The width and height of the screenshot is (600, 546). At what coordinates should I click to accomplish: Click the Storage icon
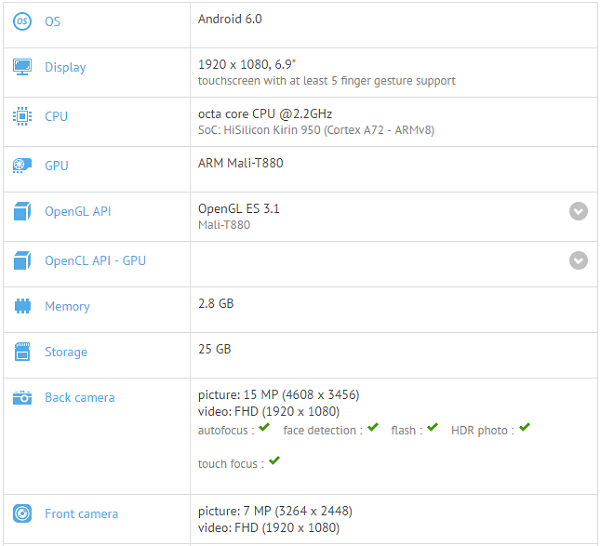tap(22, 352)
